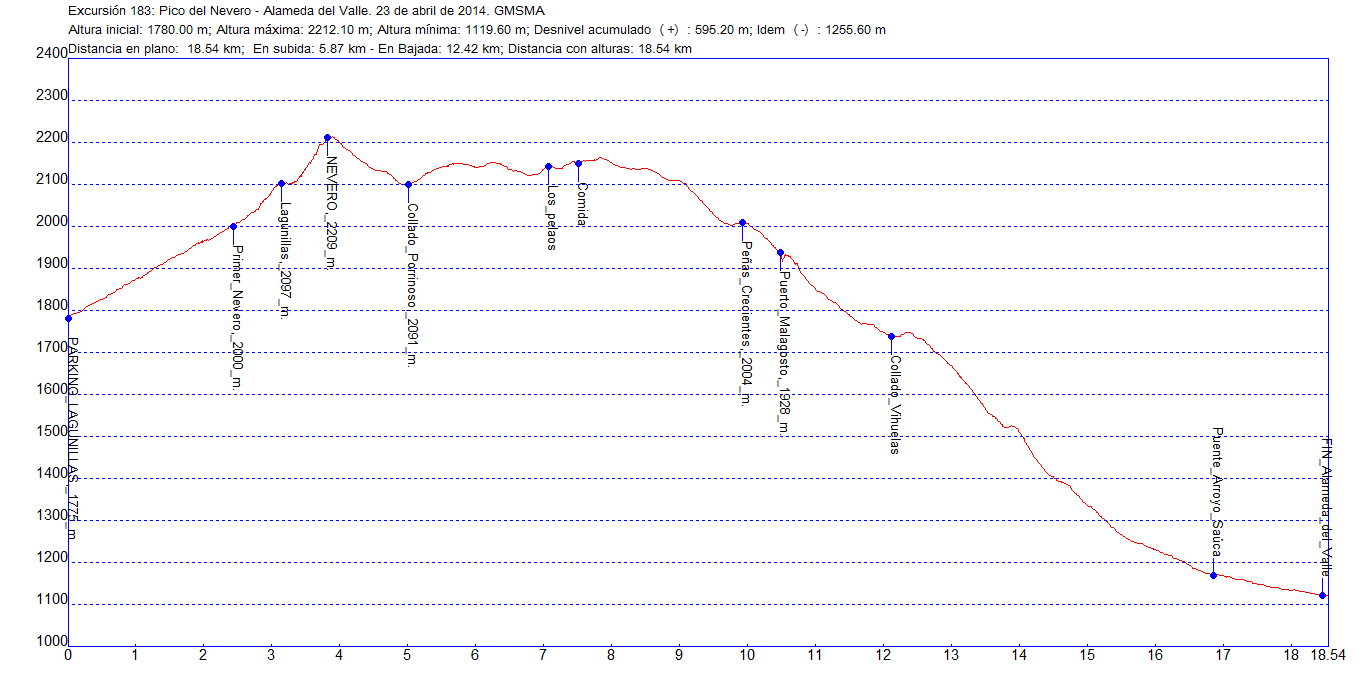
Task: Click the 'Desnivel acumulado (+) : 595.20 m' value
Action: click(x=643, y=30)
